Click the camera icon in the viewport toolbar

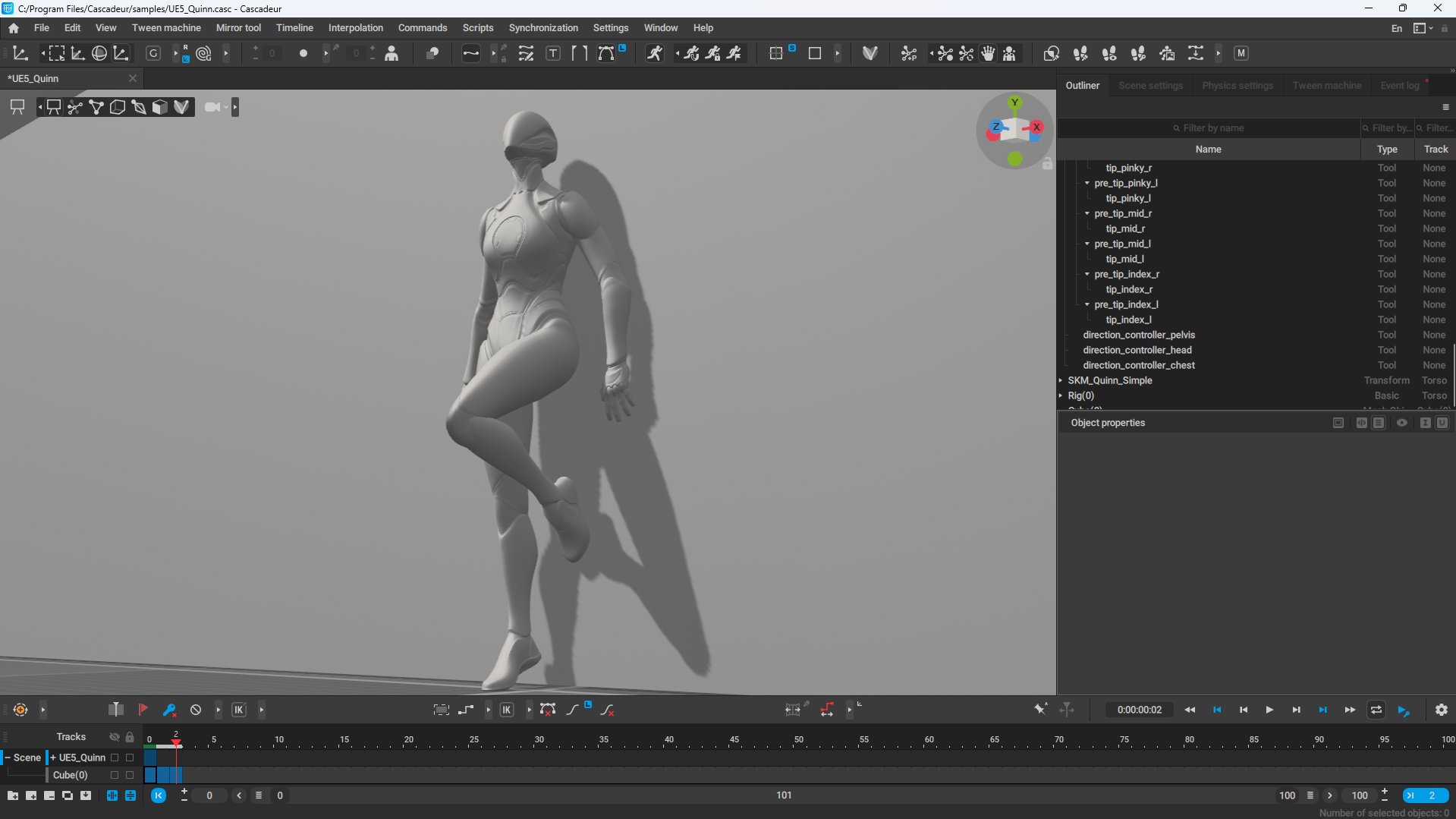(x=212, y=107)
